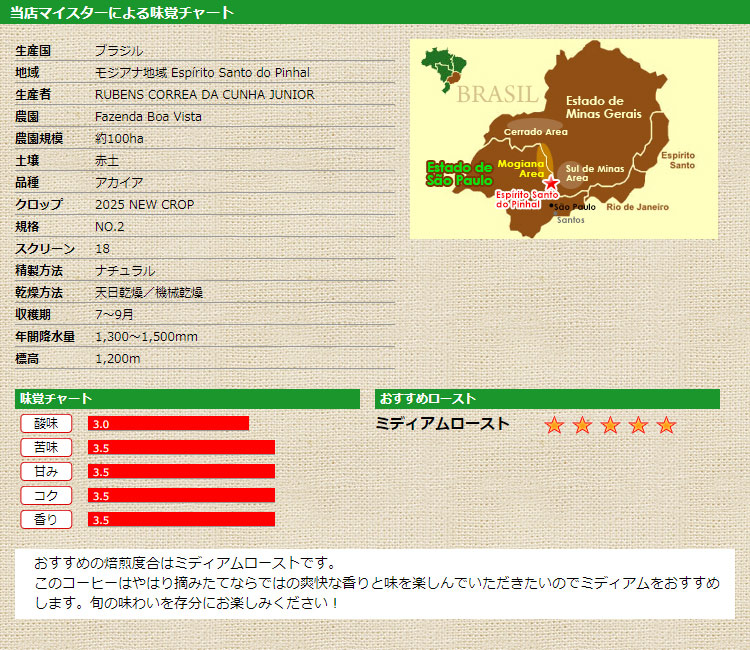Click the fifth orange roast rating star
This screenshot has width=750, height=650.
pos(666,425)
